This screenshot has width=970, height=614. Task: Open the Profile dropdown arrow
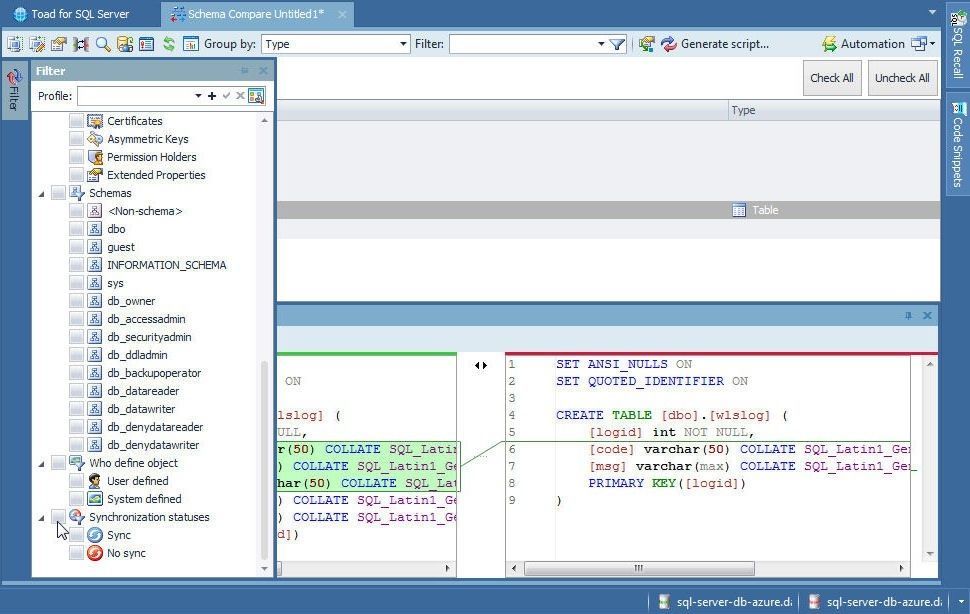198,96
